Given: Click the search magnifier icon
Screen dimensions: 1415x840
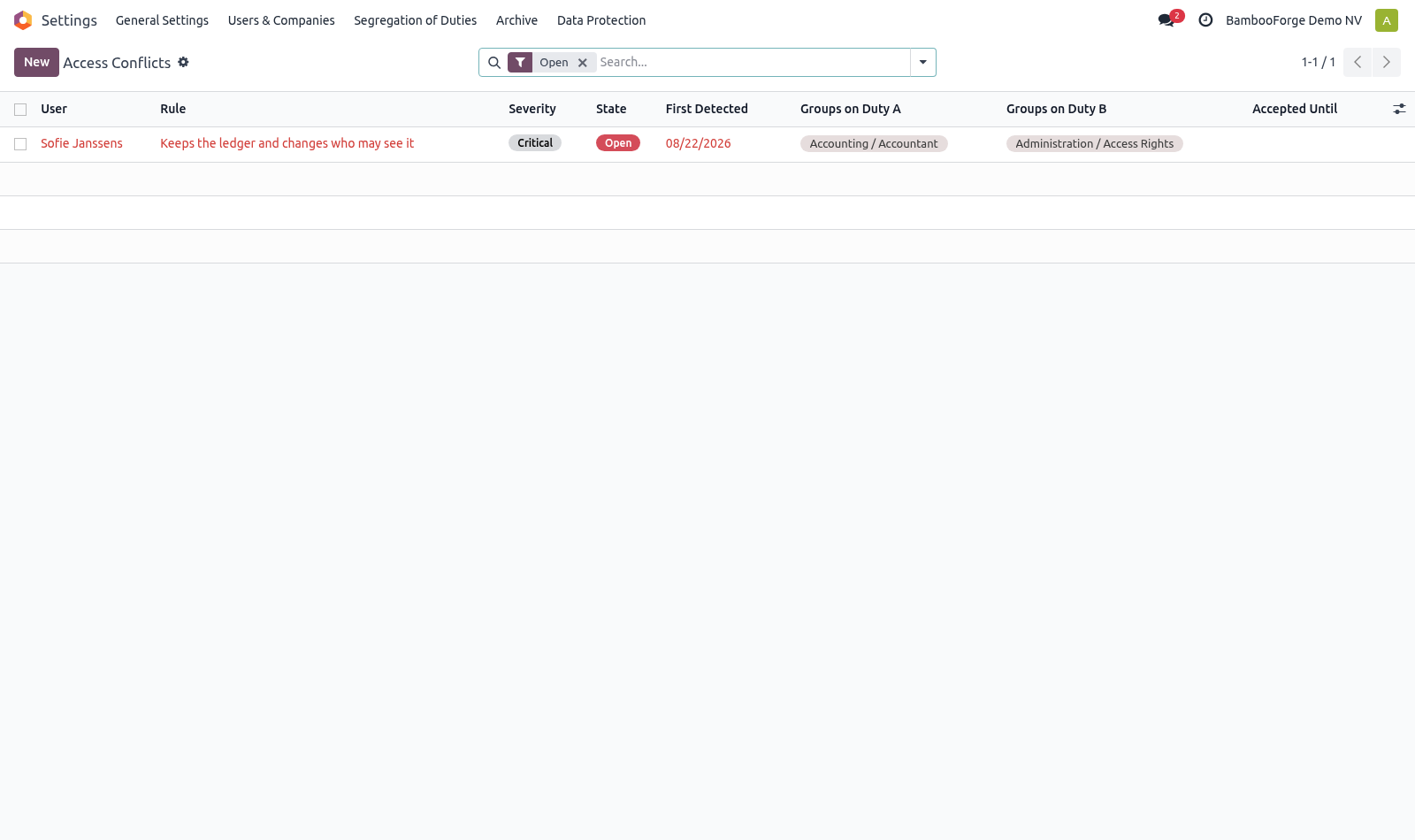Looking at the screenshot, I should point(494,63).
